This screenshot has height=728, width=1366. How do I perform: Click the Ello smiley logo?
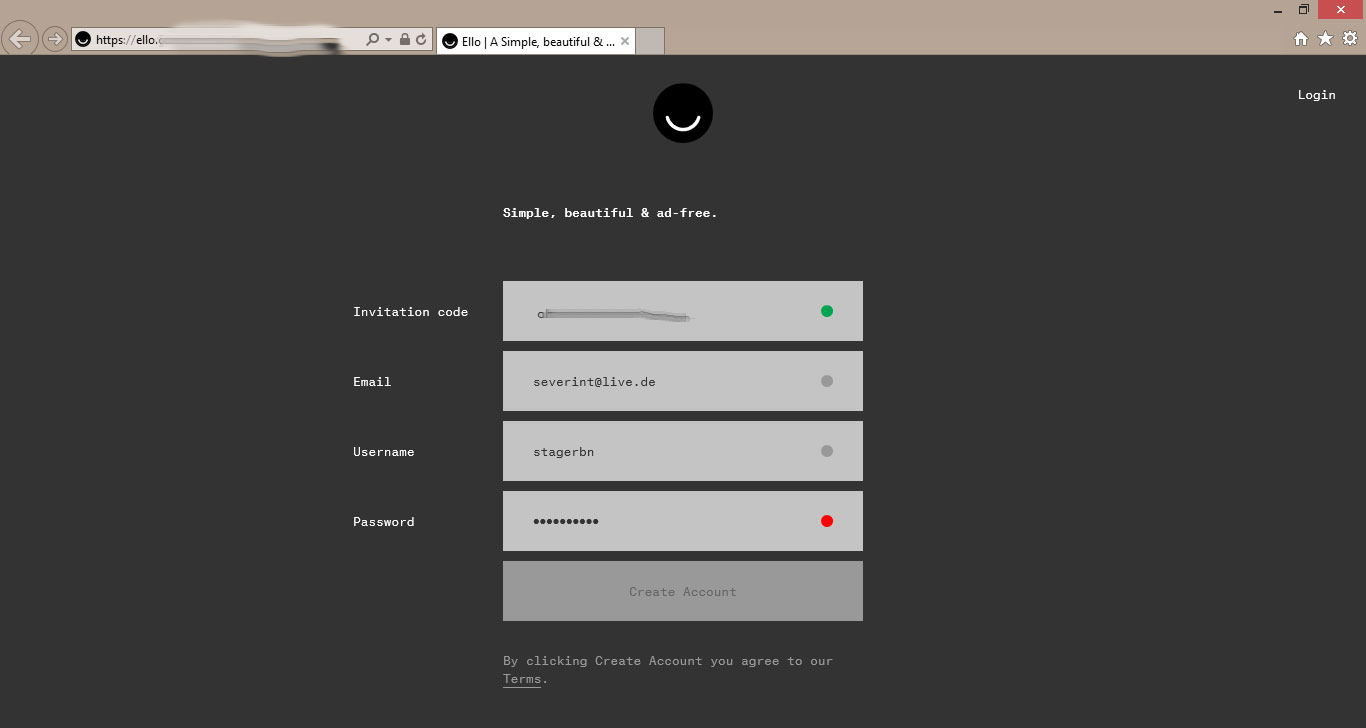click(x=683, y=113)
